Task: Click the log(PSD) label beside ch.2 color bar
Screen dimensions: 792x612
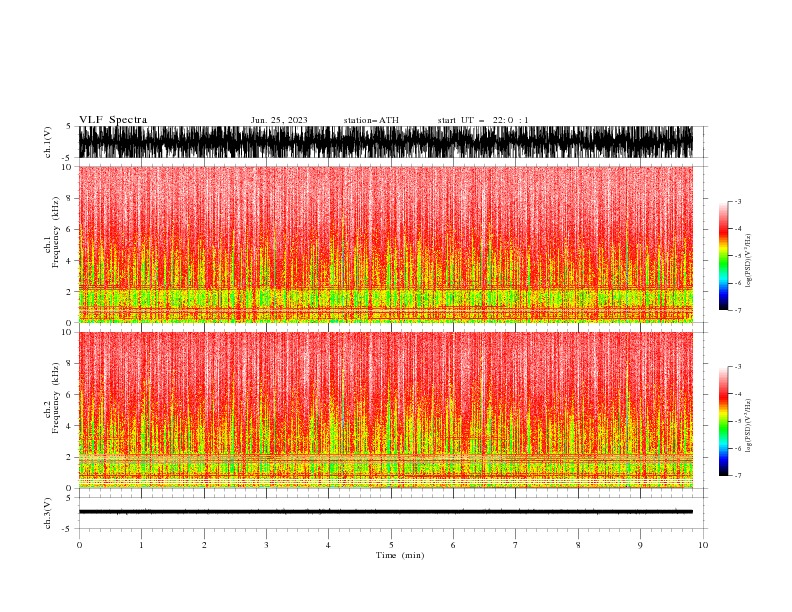Action: coord(748,425)
